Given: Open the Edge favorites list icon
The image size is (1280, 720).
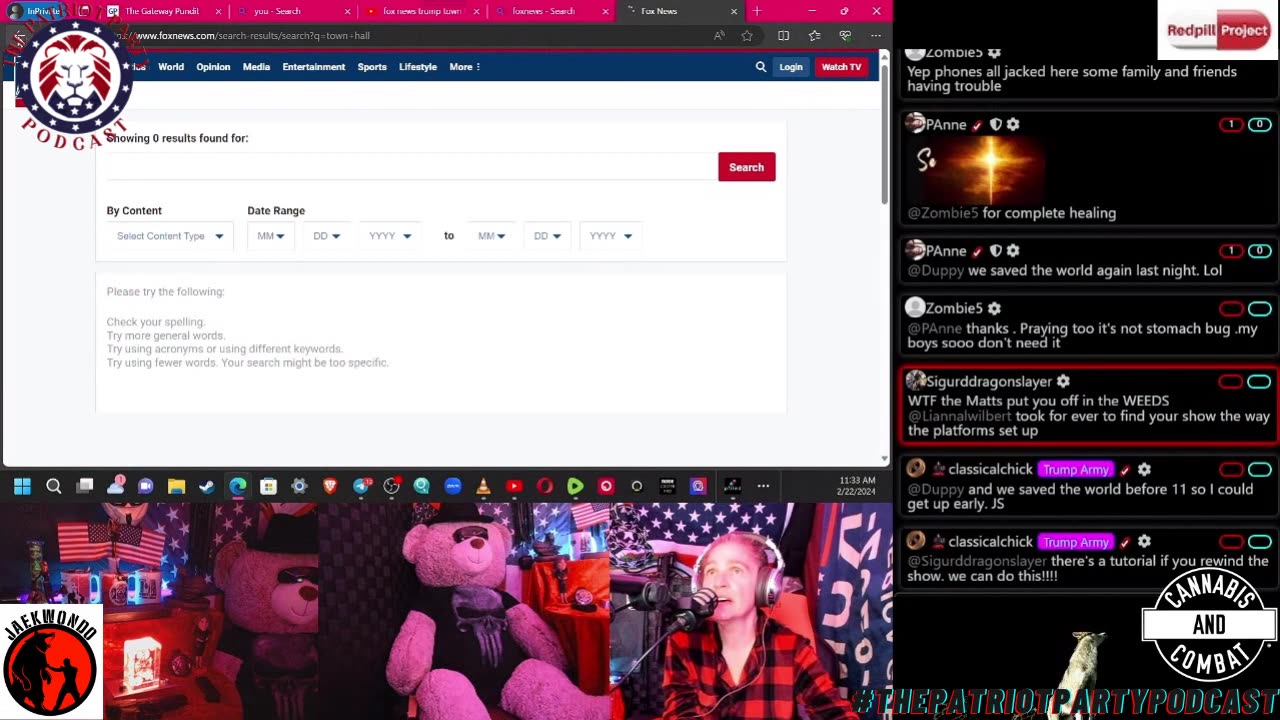Looking at the screenshot, I should click(x=814, y=36).
